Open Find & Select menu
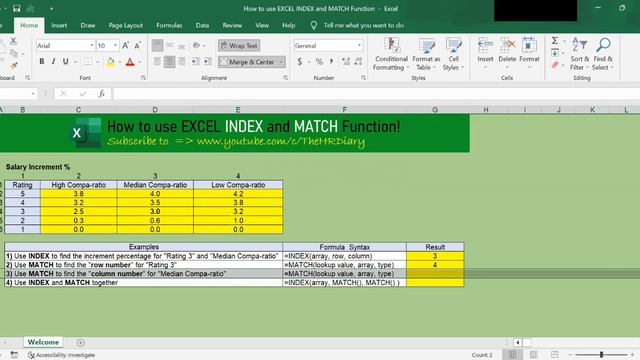The image size is (640, 360). (603, 54)
